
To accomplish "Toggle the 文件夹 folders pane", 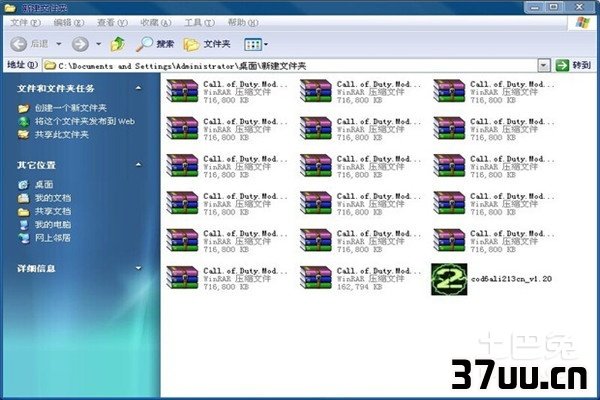I will coord(207,44).
